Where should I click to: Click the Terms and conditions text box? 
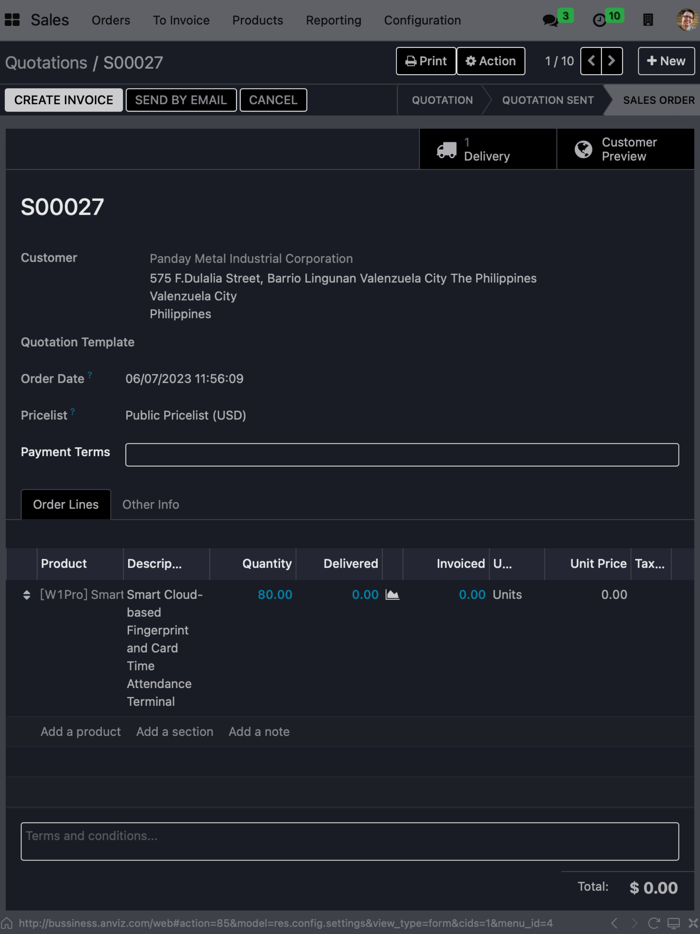350,841
